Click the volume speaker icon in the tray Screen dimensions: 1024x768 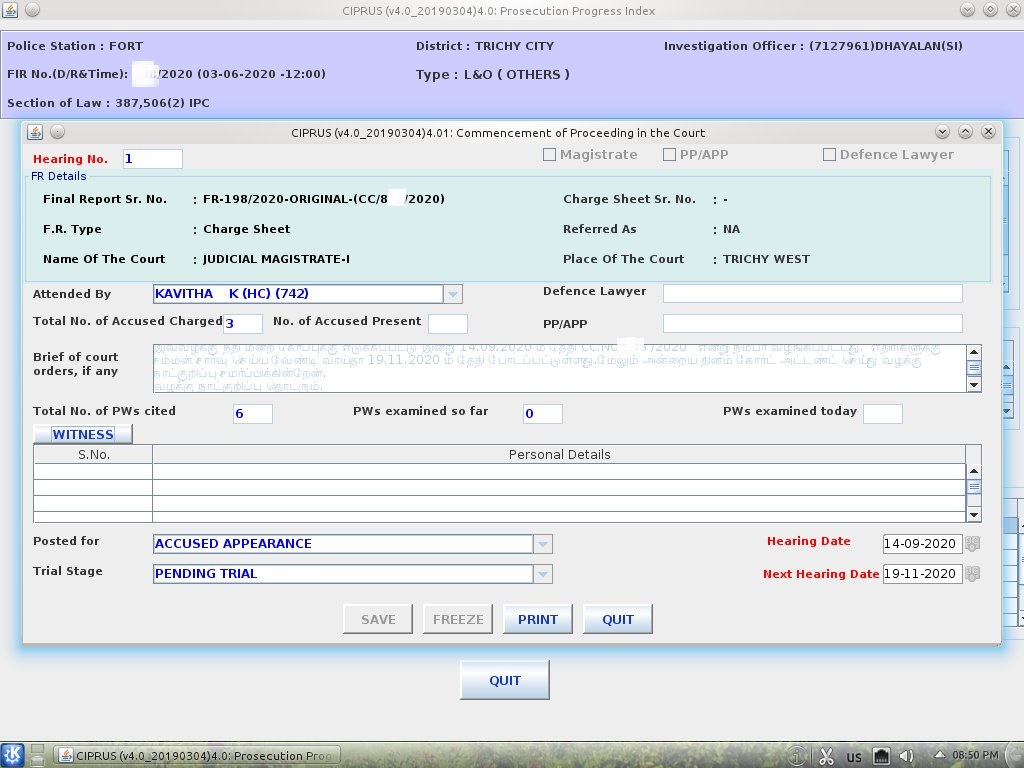point(905,756)
